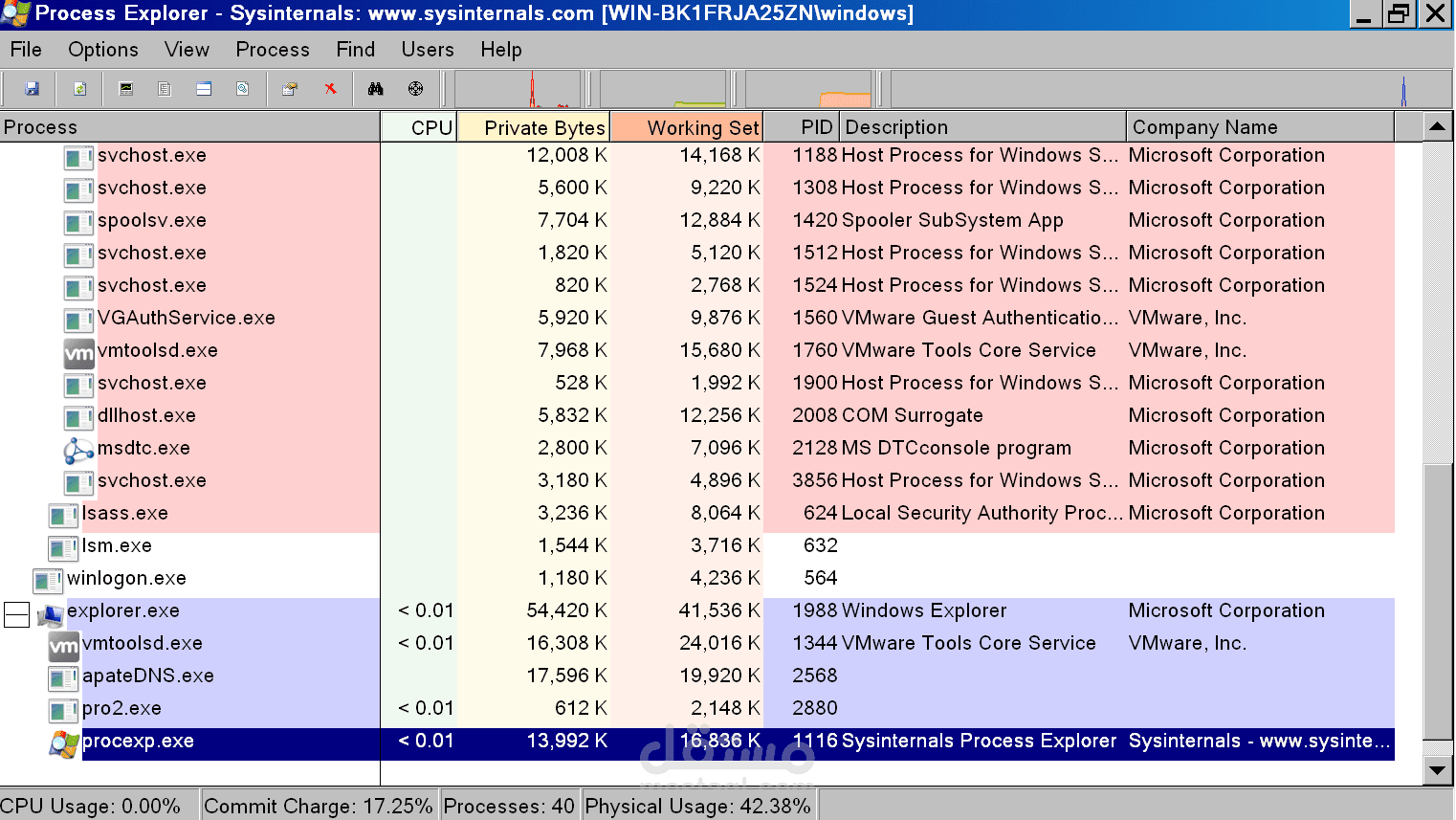The image size is (1456, 820).
Task: Click the Refresh Now toolbar icon
Action: (x=78, y=88)
